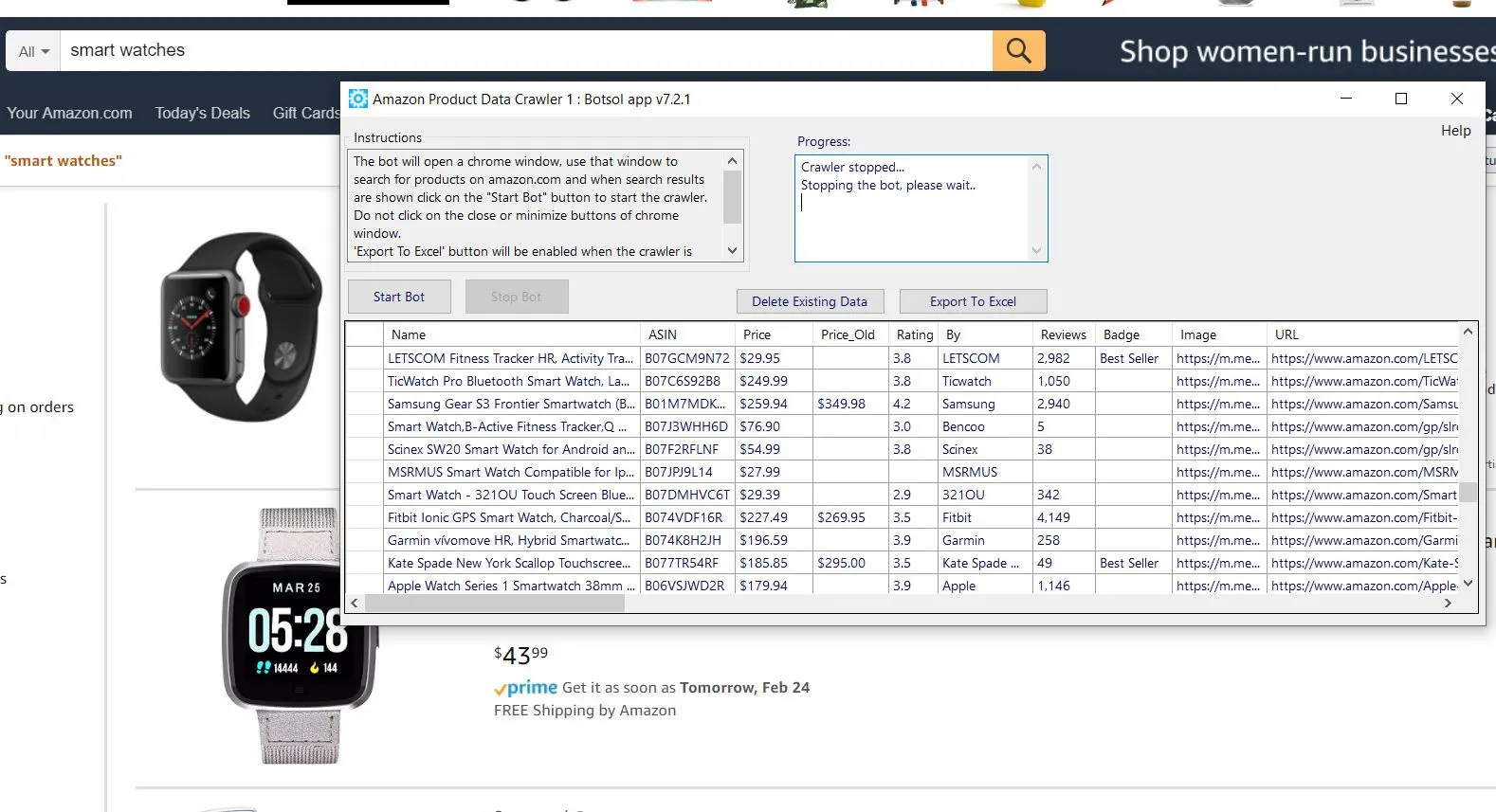Click the disabled Stop Bot button
Image resolution: width=1496 pixels, height=812 pixels.
tap(517, 297)
